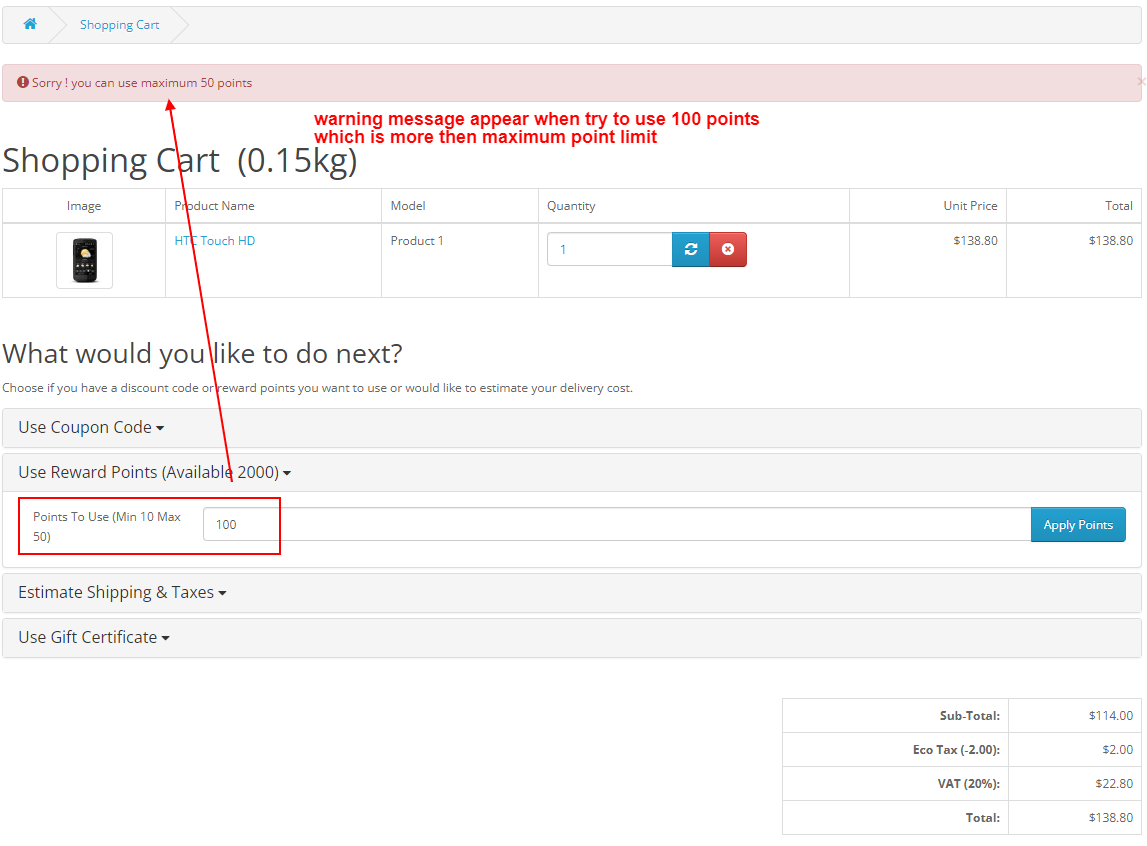
Task: Click the Points To Use label
Action: 106,525
